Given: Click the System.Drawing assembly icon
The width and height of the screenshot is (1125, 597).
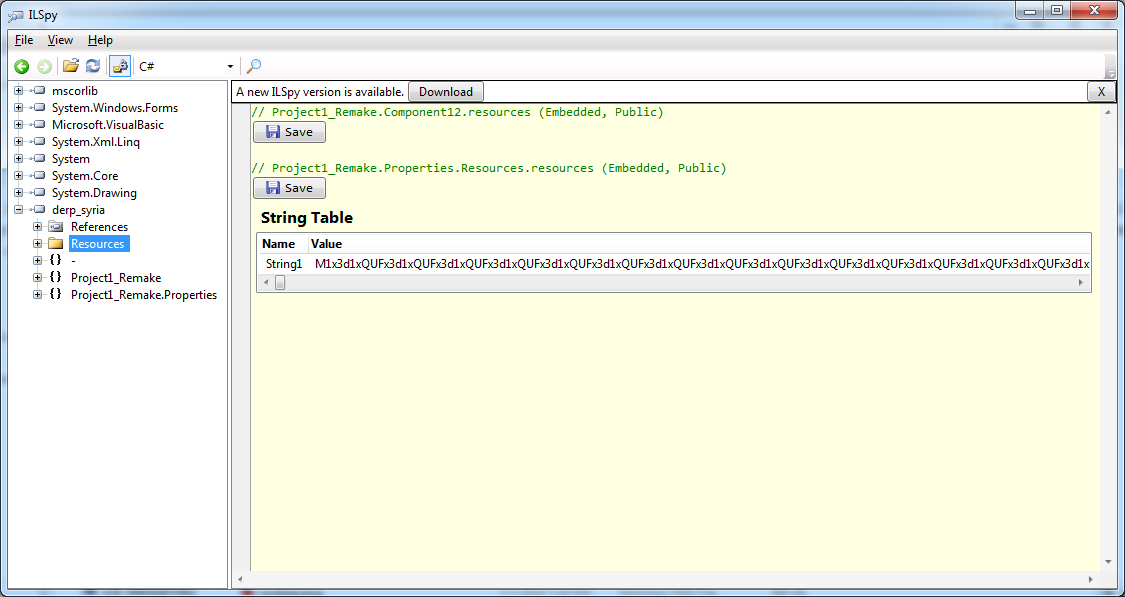Looking at the screenshot, I should [x=39, y=193].
